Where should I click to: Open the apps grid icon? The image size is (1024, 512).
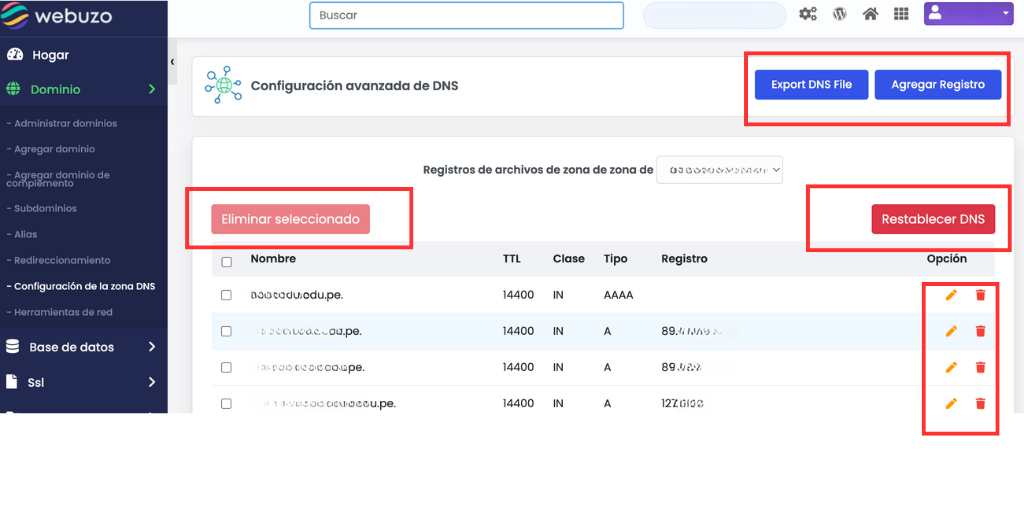[x=901, y=15]
